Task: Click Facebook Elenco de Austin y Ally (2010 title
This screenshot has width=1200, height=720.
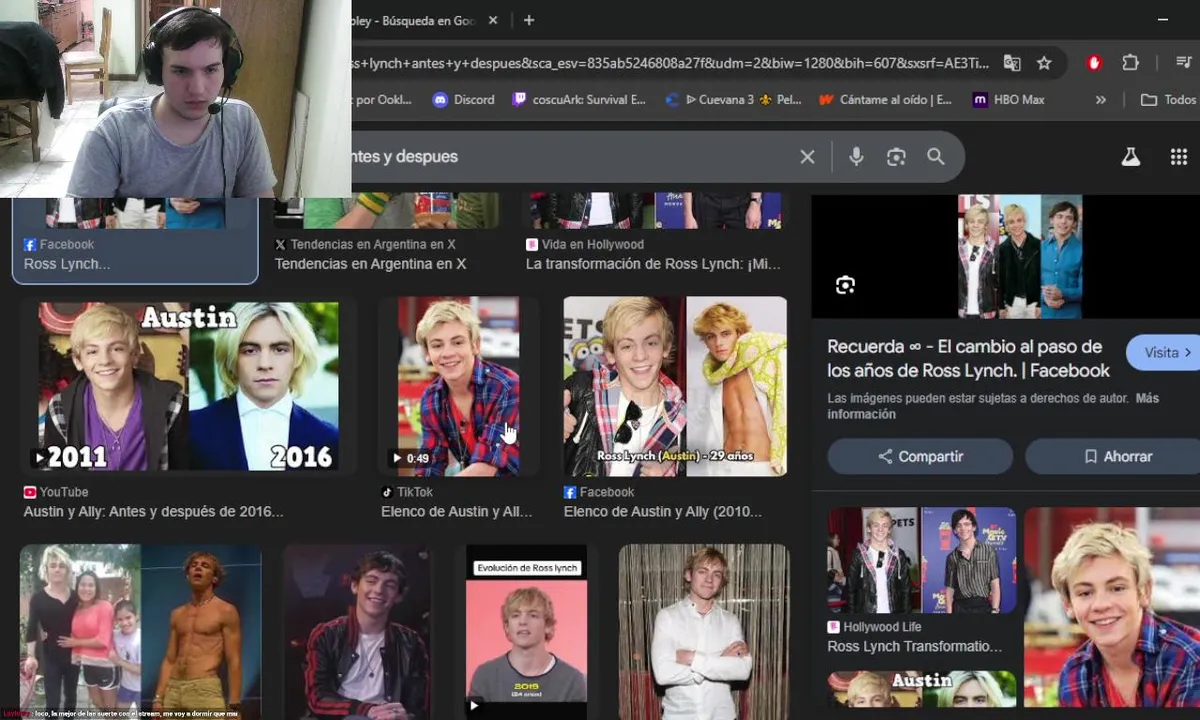Action: coord(663,511)
